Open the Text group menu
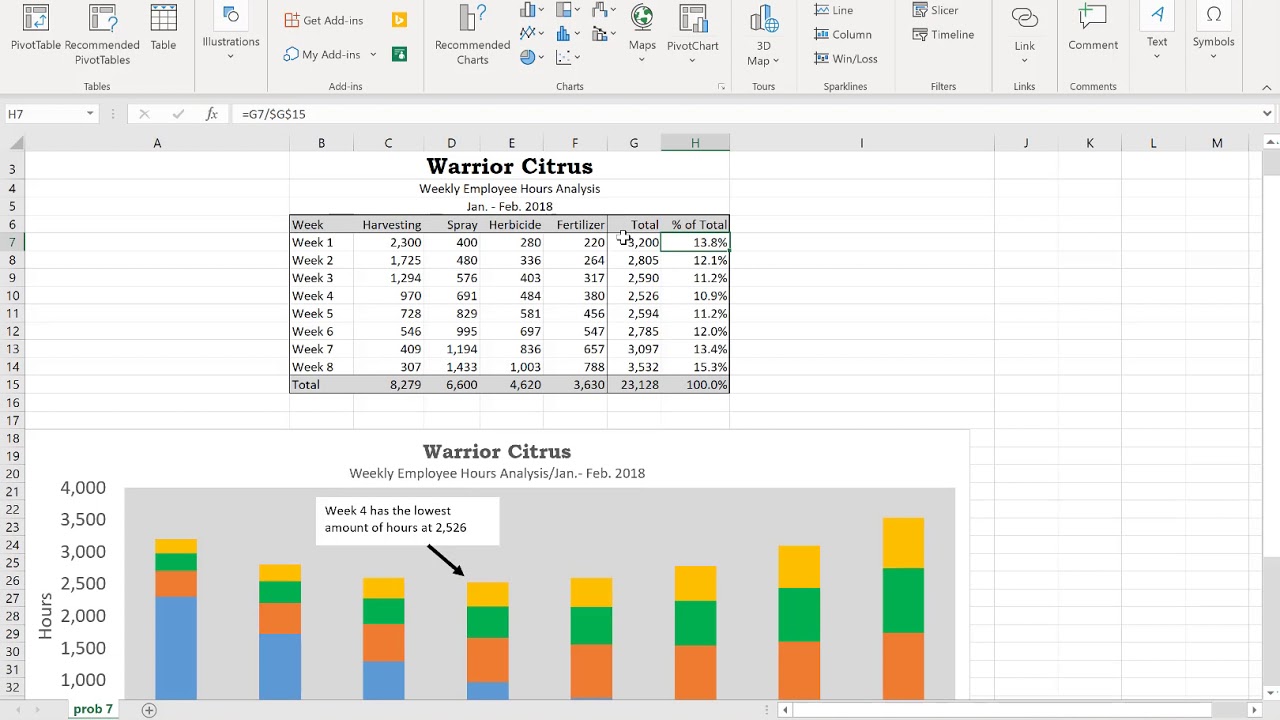This screenshot has width=1280, height=720. (1157, 32)
